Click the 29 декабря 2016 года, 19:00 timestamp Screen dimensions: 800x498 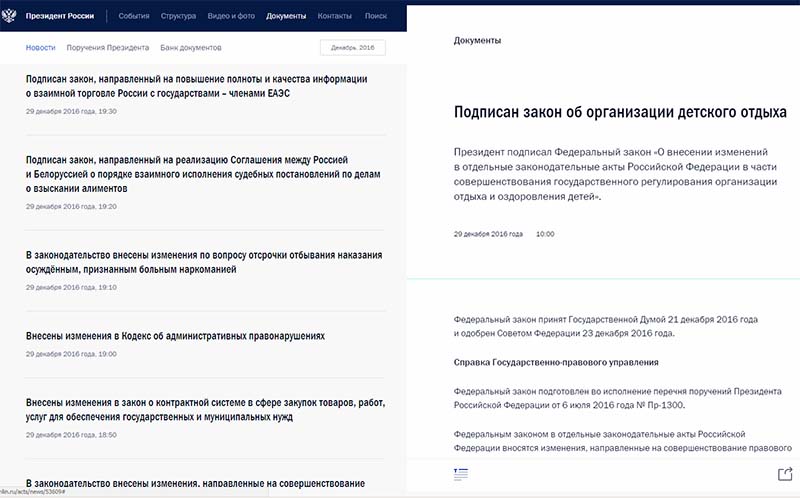[71, 354]
